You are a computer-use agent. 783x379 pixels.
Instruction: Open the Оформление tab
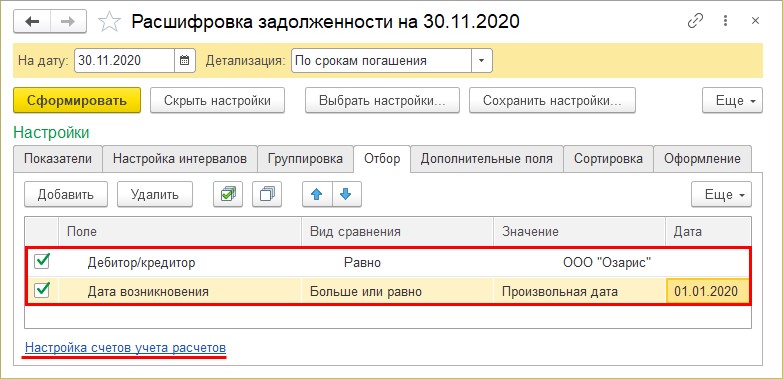pyautogui.click(x=702, y=159)
